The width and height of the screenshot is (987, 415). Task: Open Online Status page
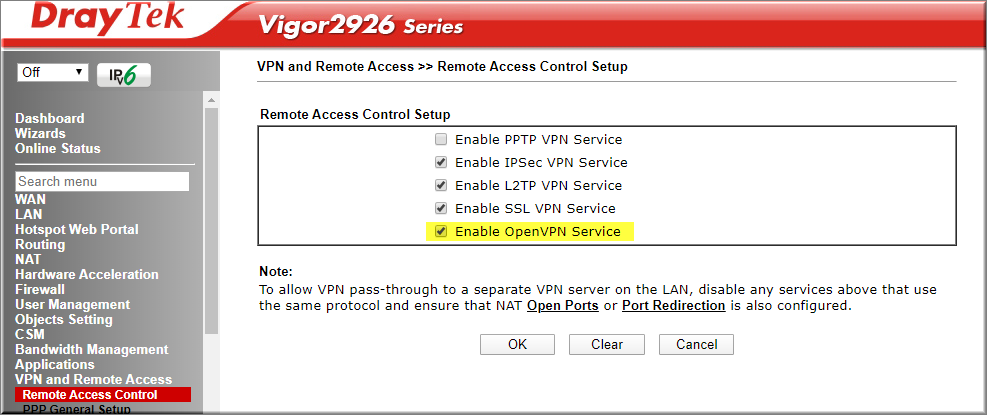point(58,149)
